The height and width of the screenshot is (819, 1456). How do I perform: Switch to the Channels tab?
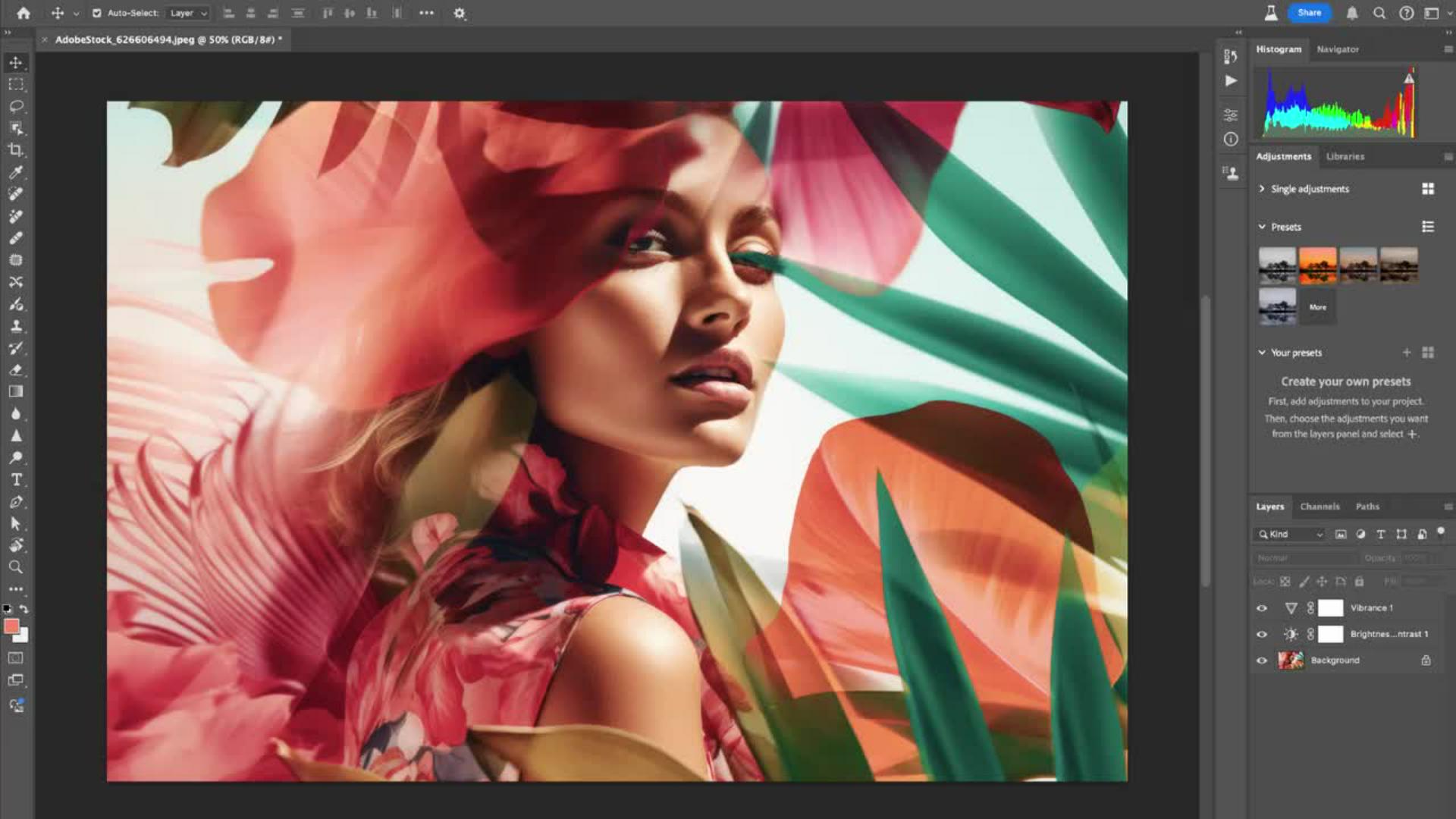(1319, 507)
